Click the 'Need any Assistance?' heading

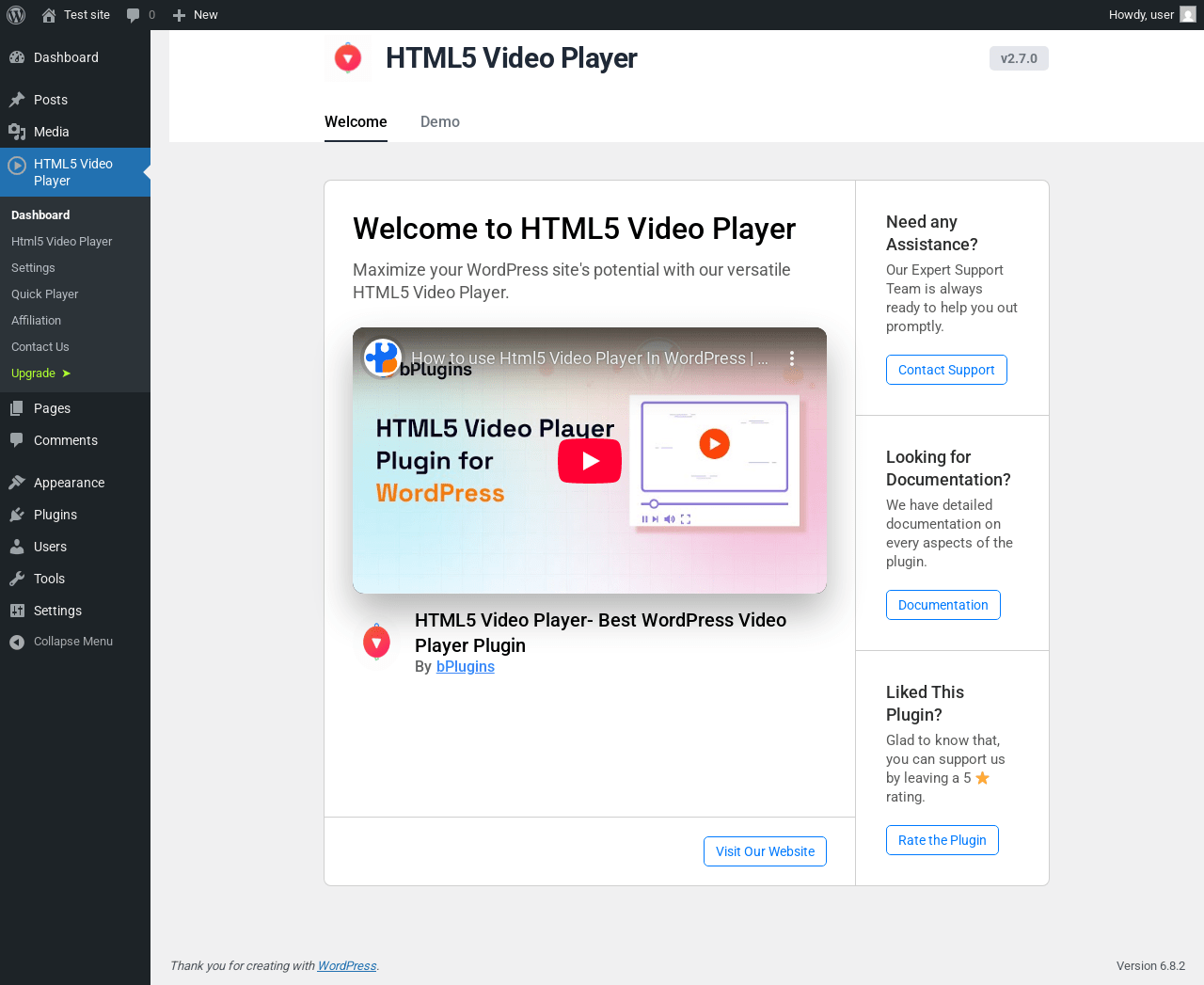coord(932,233)
